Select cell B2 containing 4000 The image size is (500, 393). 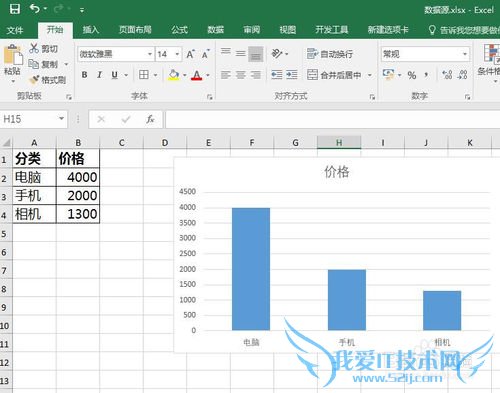tap(78, 177)
